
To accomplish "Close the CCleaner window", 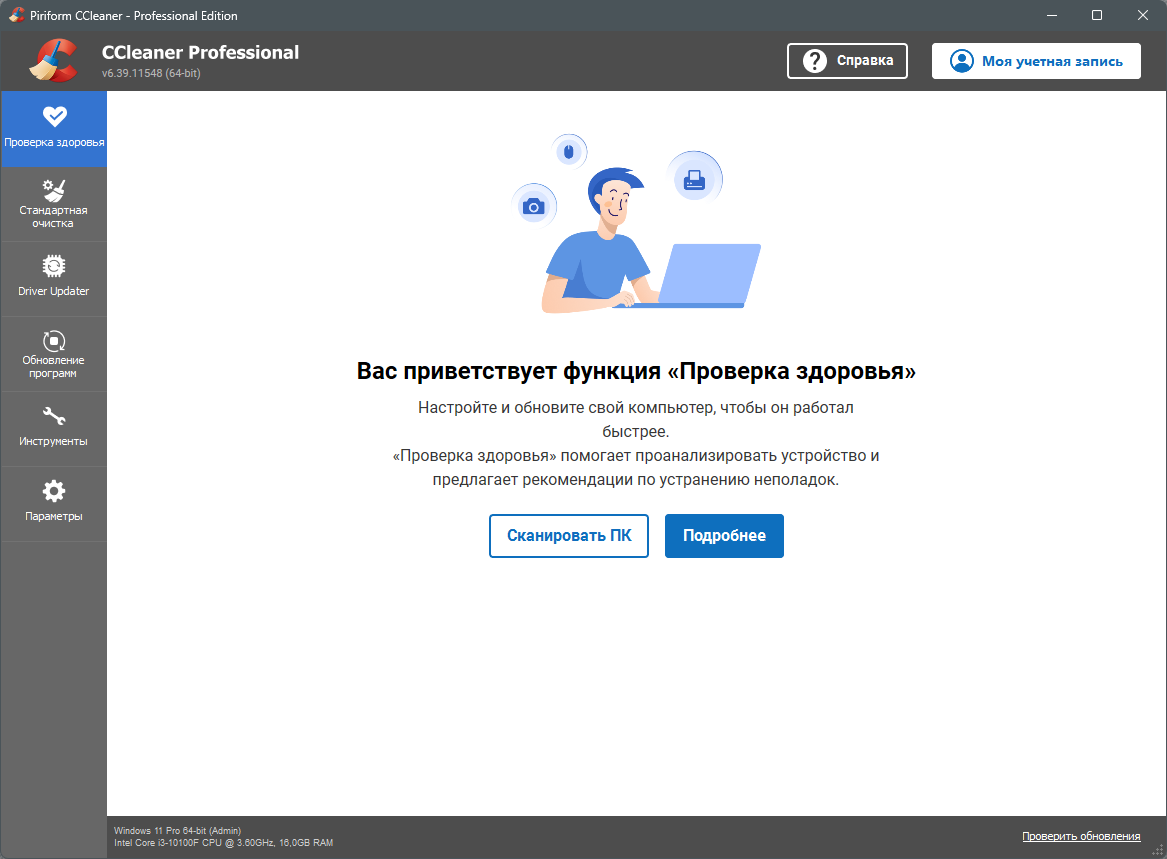I will (x=1143, y=15).
